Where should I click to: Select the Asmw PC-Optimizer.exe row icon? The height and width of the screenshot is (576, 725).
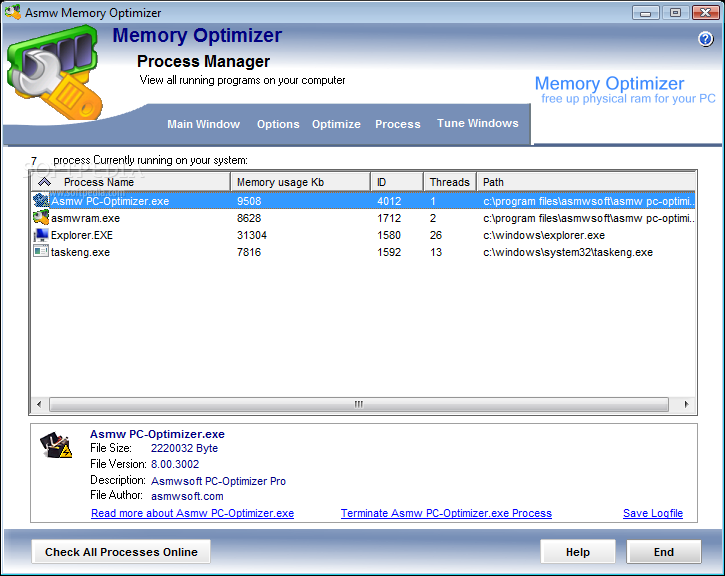coord(41,201)
